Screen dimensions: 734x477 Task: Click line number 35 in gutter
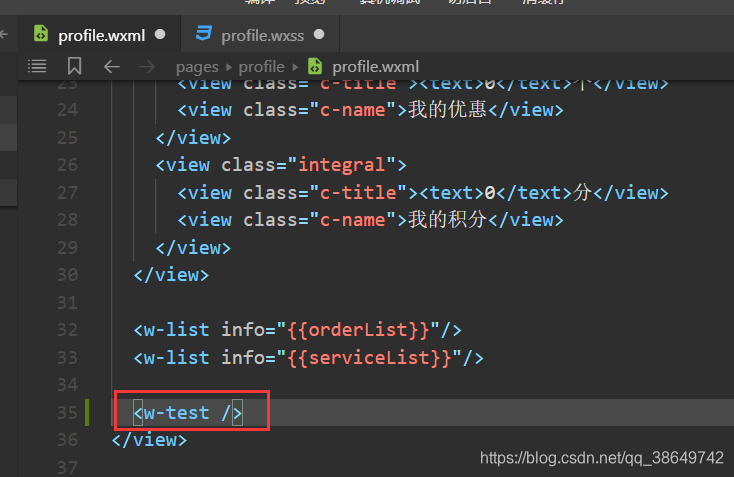[x=67, y=413]
